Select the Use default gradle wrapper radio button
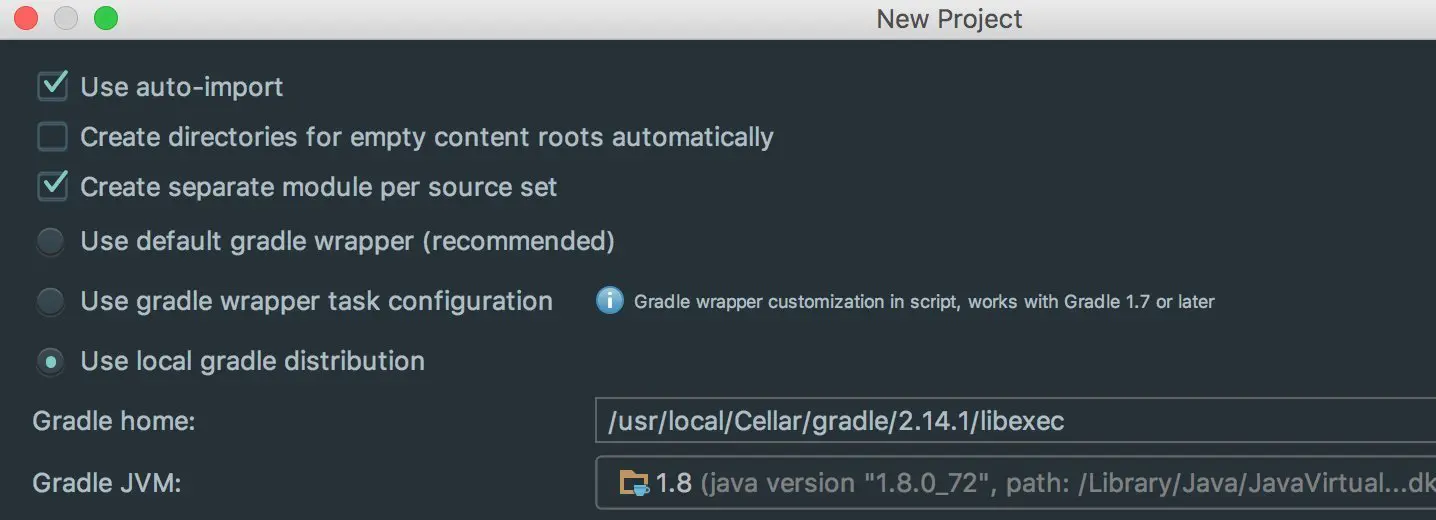1436x520 pixels. click(x=51, y=241)
